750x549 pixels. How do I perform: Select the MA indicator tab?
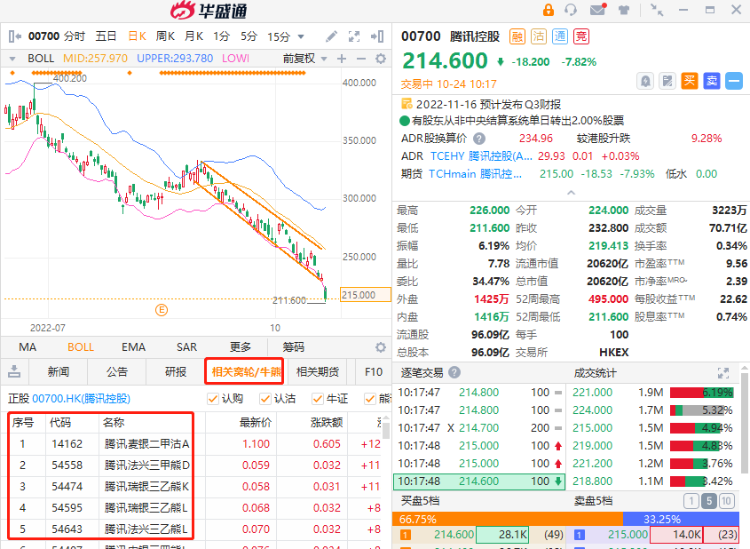pyautogui.click(x=27, y=347)
